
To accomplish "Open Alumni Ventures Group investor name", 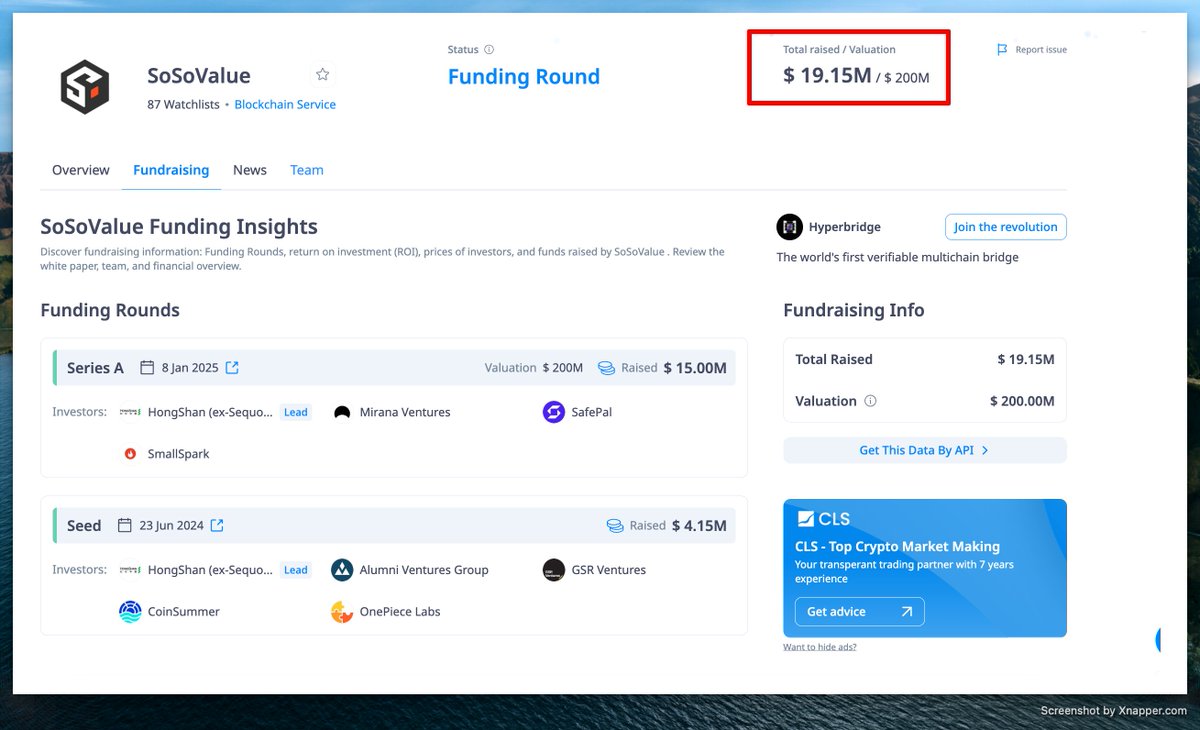I will point(424,570).
